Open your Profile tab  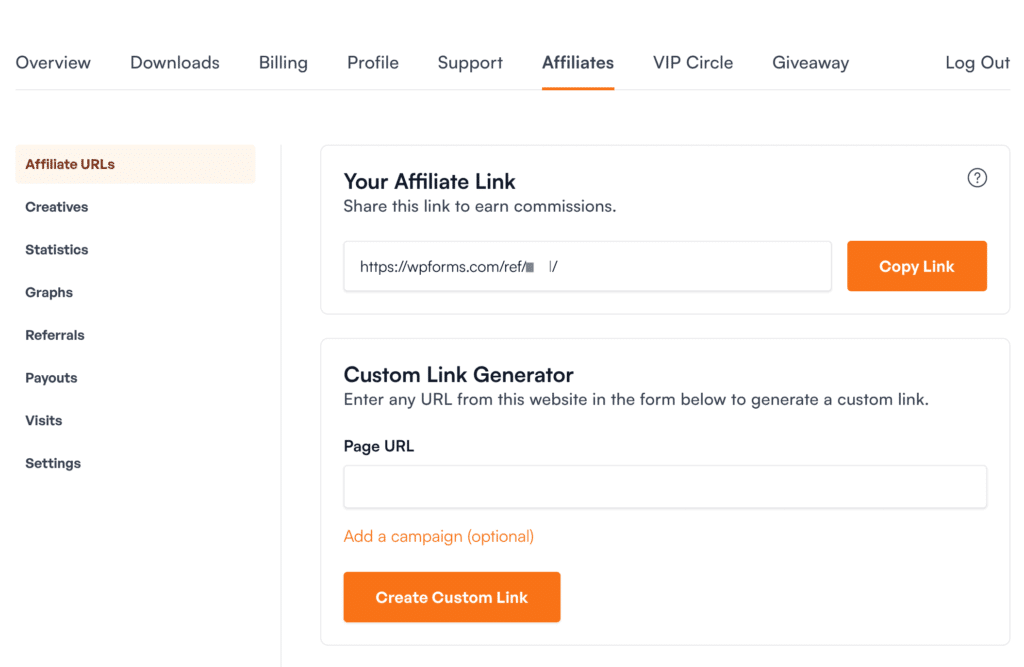coord(372,62)
